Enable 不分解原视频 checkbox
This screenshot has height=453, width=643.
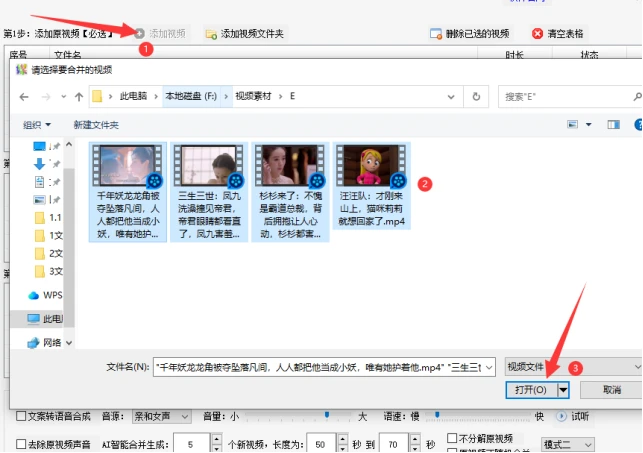[452, 438]
